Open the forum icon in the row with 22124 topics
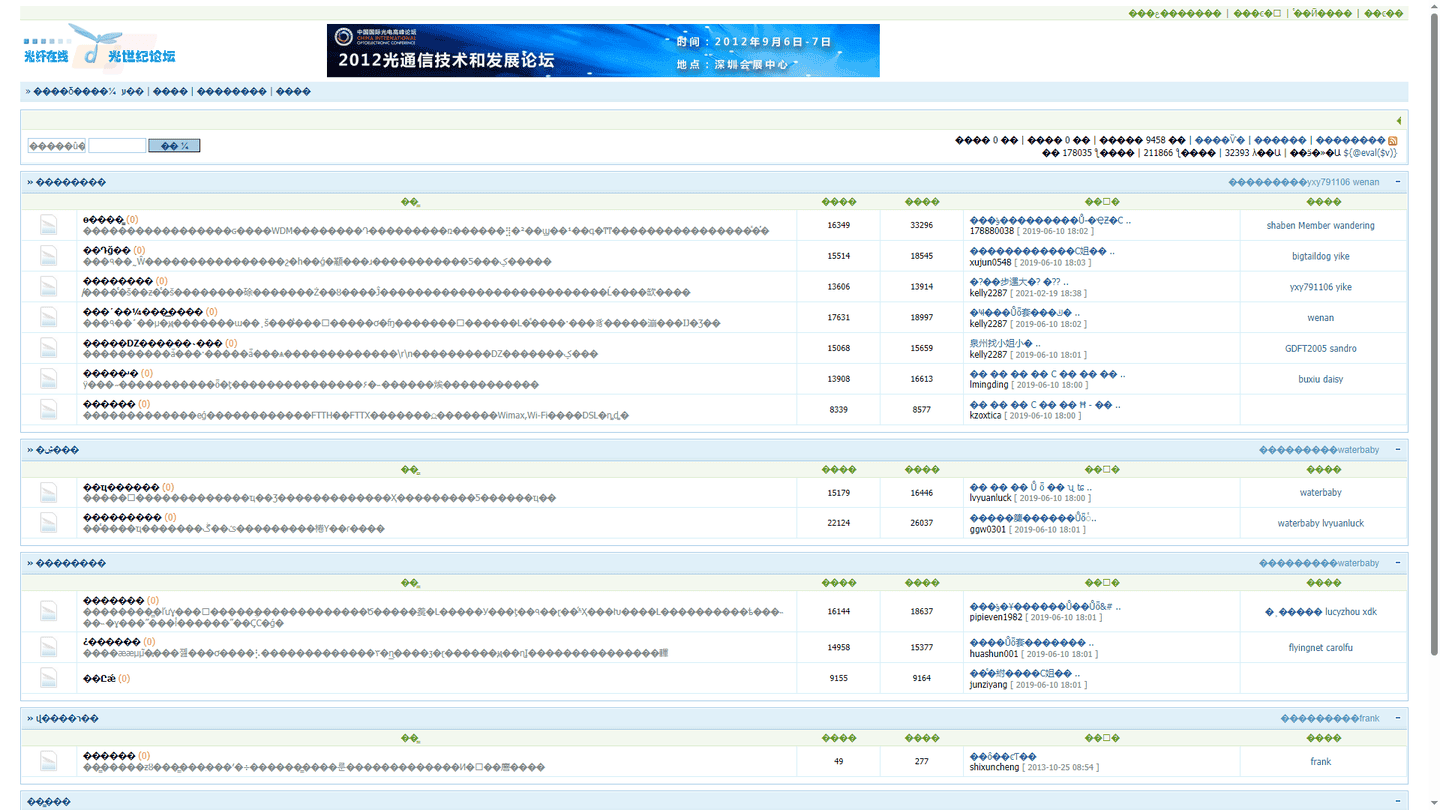This screenshot has width=1440, height=810. (48, 523)
